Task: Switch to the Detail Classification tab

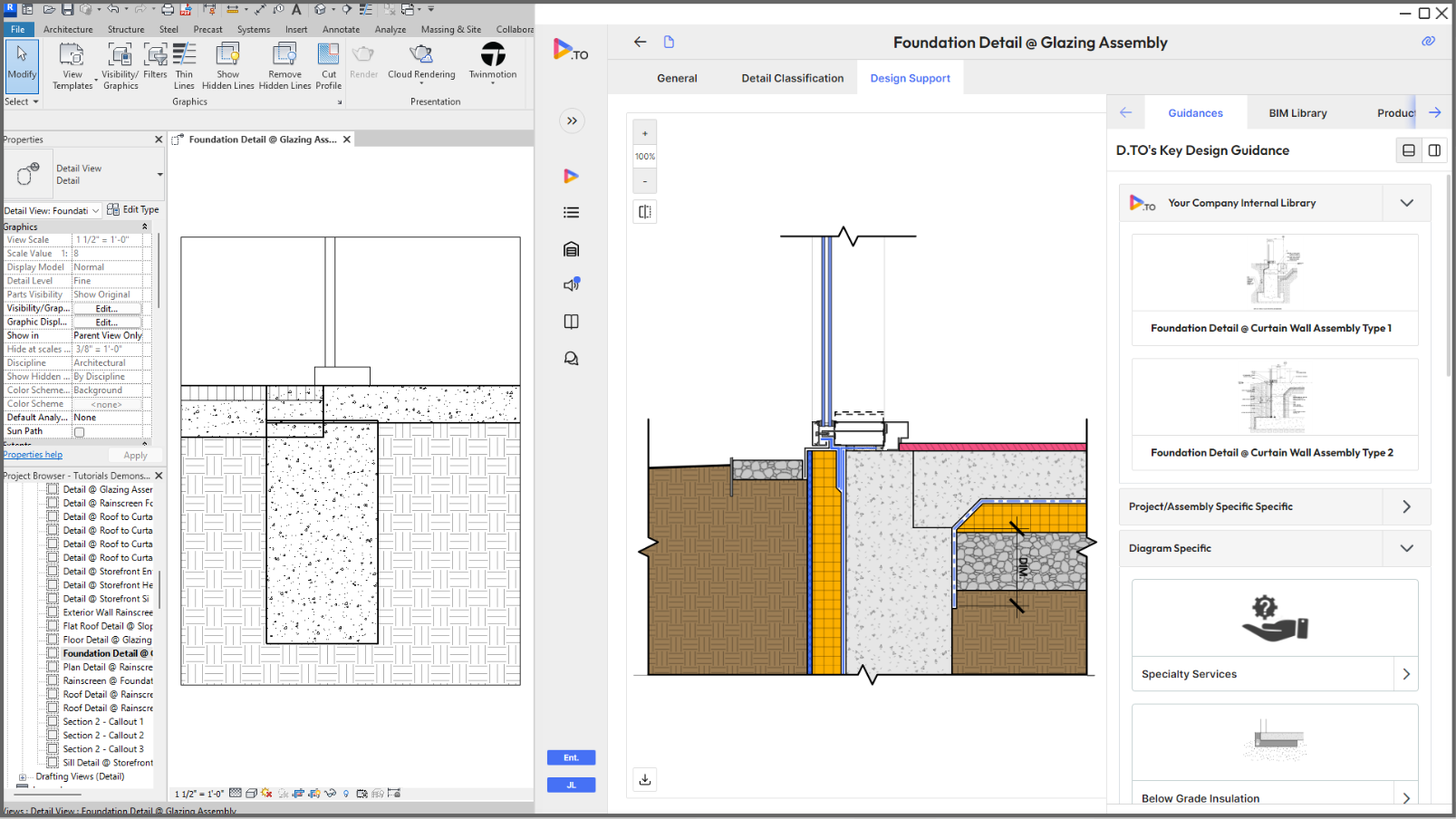Action: (x=792, y=78)
